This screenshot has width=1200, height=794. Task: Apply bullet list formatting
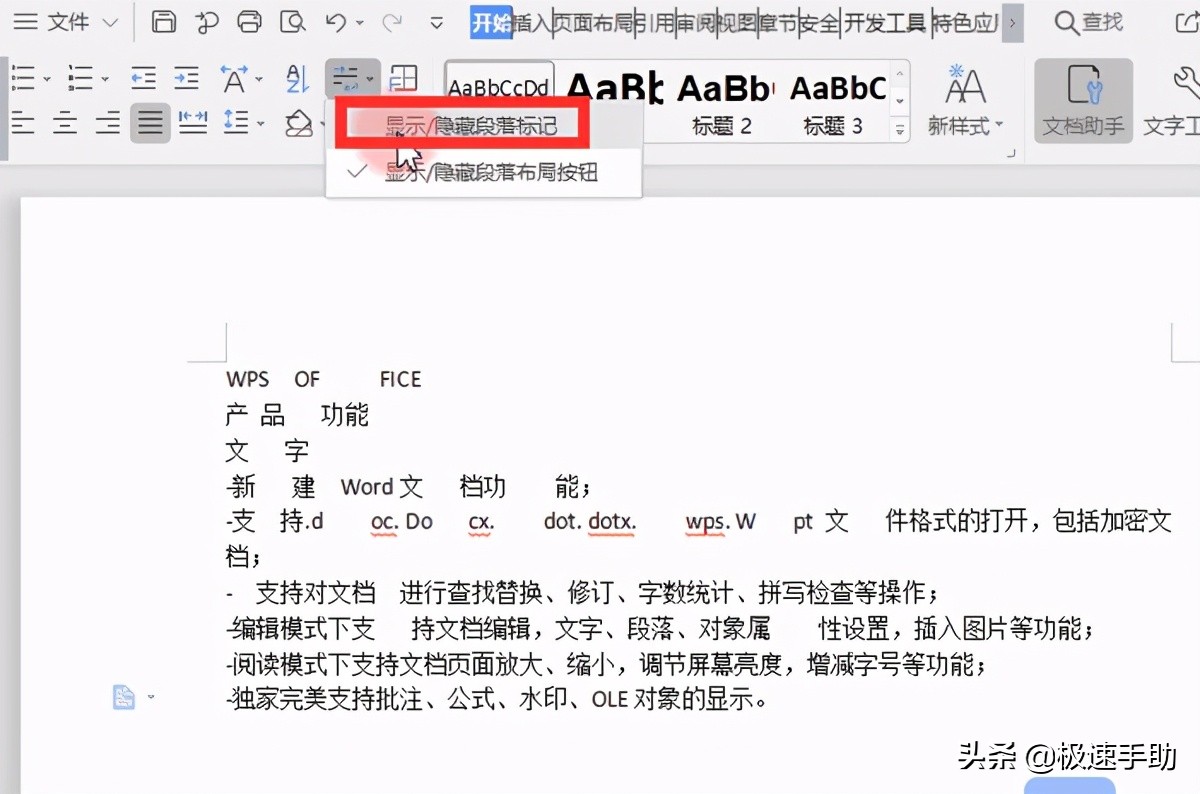click(22, 78)
